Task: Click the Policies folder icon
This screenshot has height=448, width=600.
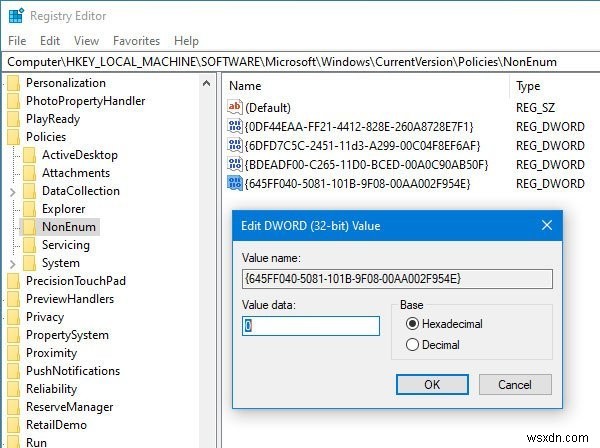Action: click(13, 137)
